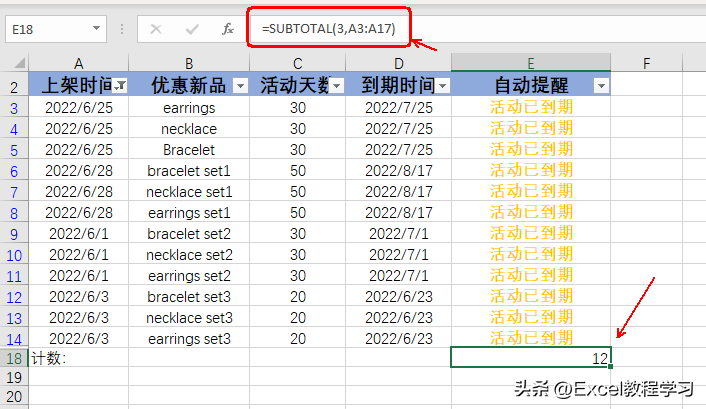Image resolution: width=706 pixels, height=409 pixels.
Task: Select column E header
Action: coord(531,63)
